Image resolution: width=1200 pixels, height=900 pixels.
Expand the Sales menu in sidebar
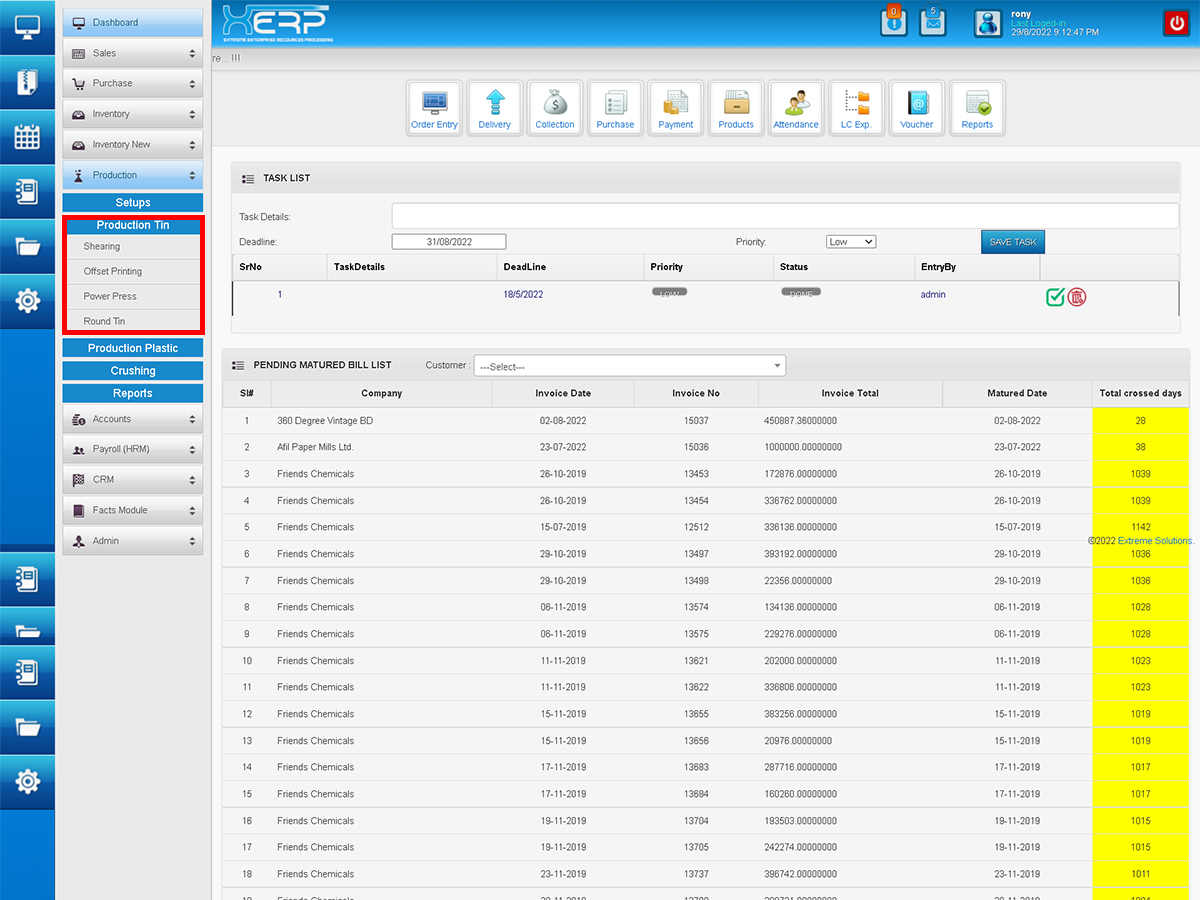click(133, 53)
